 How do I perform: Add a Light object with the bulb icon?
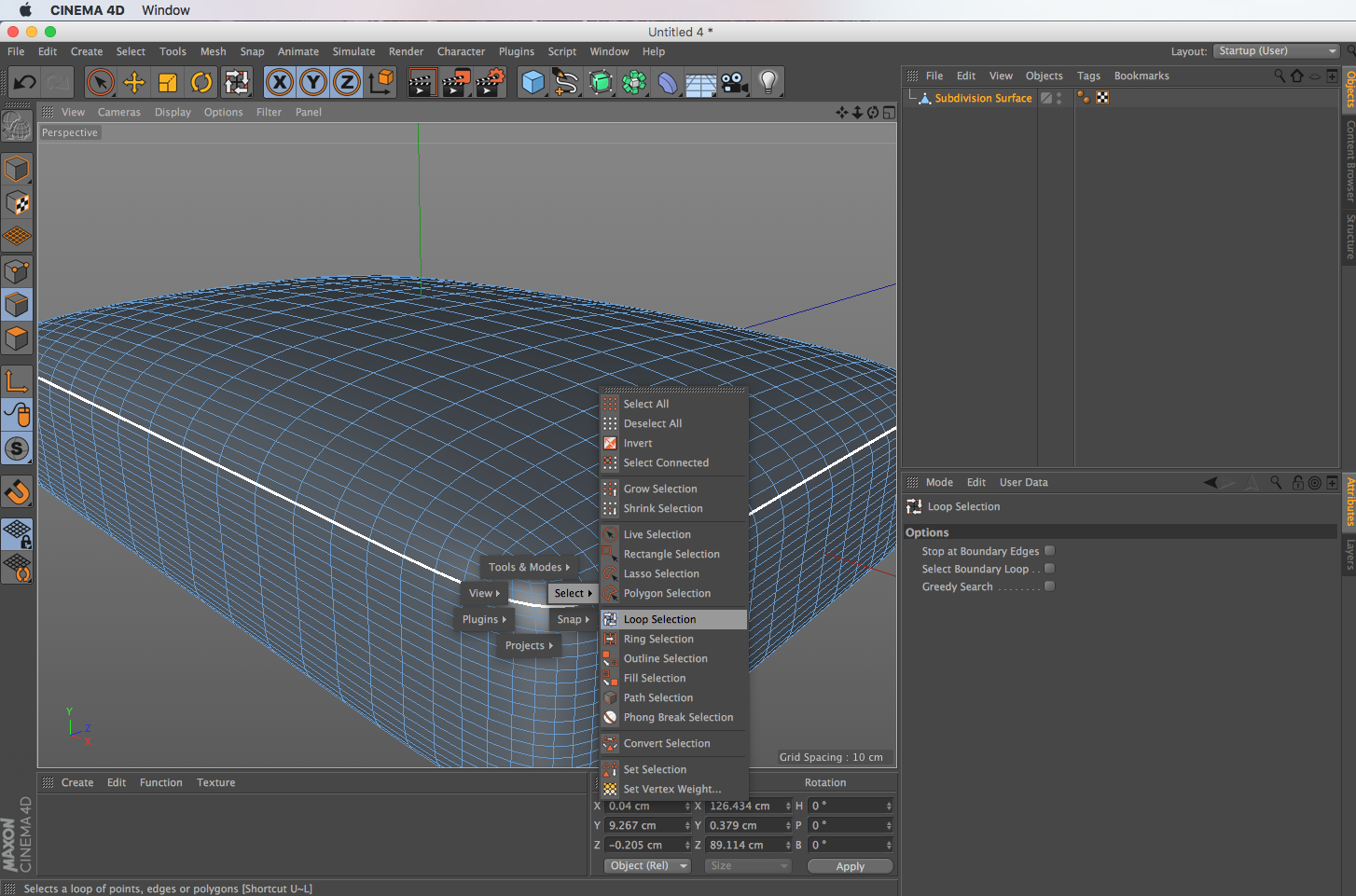pyautogui.click(x=768, y=83)
